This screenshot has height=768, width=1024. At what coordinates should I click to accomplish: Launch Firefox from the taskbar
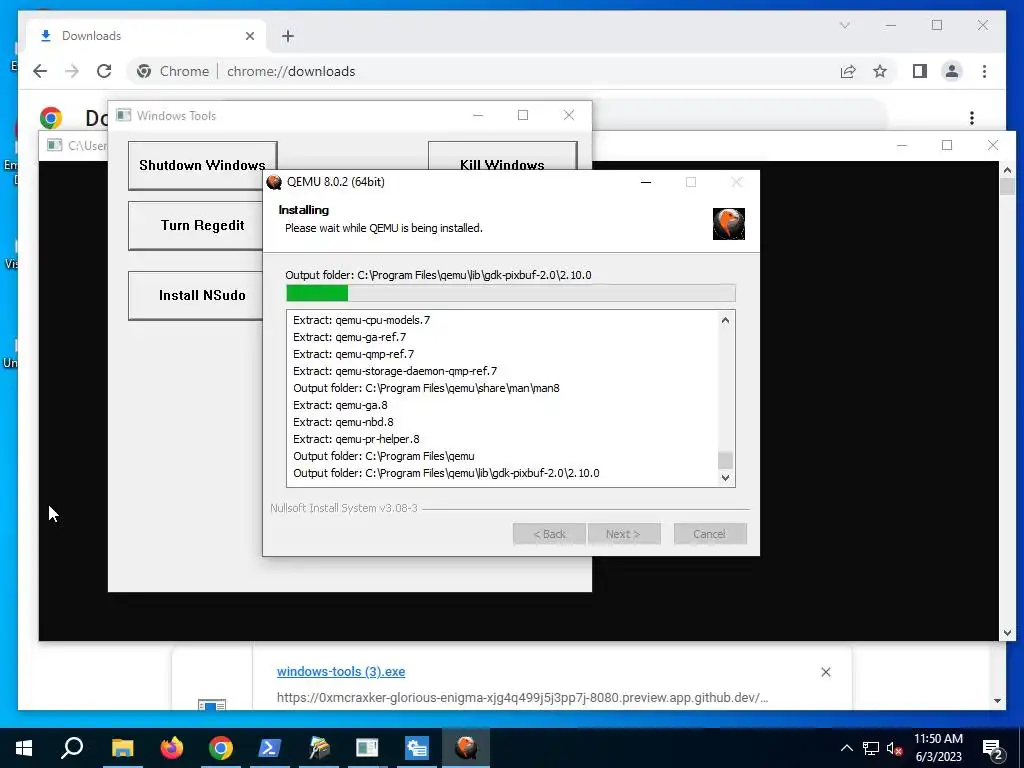click(x=172, y=748)
